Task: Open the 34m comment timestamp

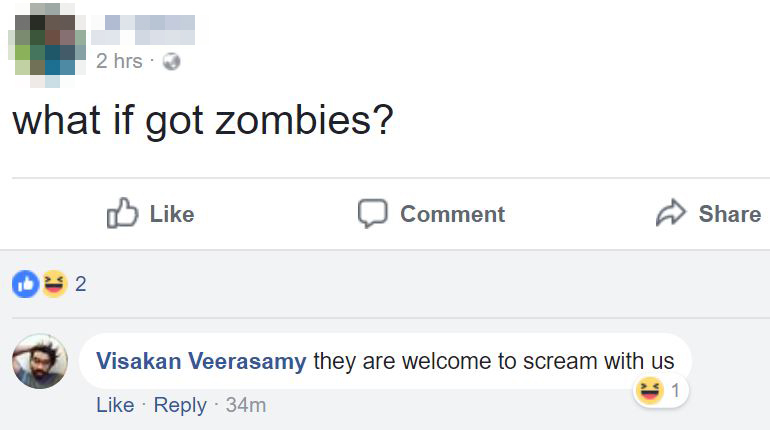Action: [x=246, y=405]
